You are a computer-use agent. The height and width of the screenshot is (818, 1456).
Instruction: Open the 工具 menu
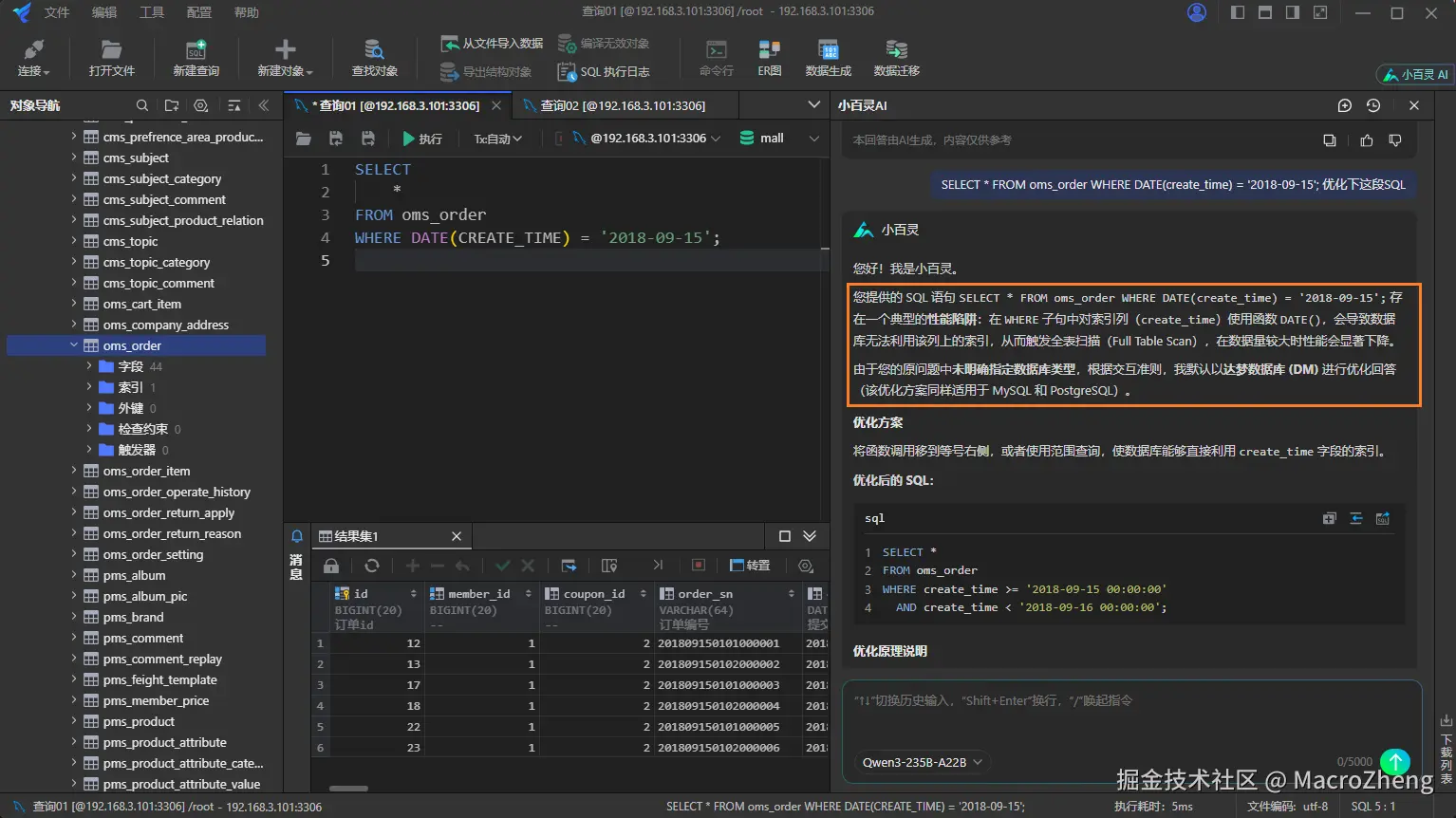(x=152, y=12)
